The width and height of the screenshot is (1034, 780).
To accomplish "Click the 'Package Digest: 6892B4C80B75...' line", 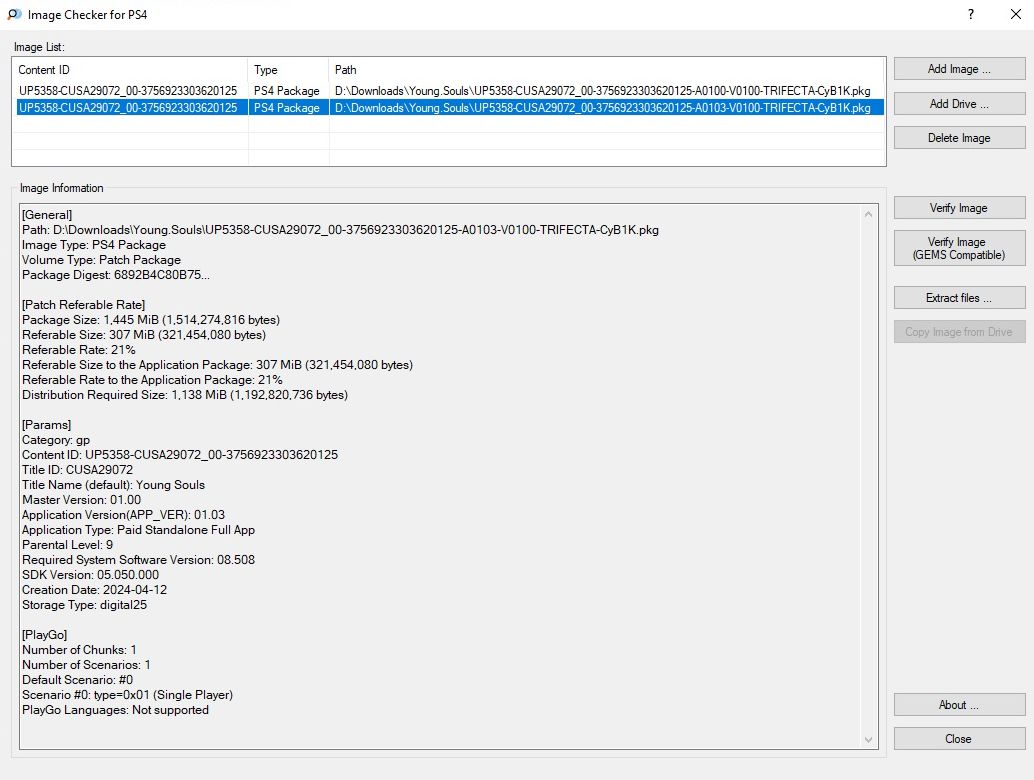I will pos(116,275).
